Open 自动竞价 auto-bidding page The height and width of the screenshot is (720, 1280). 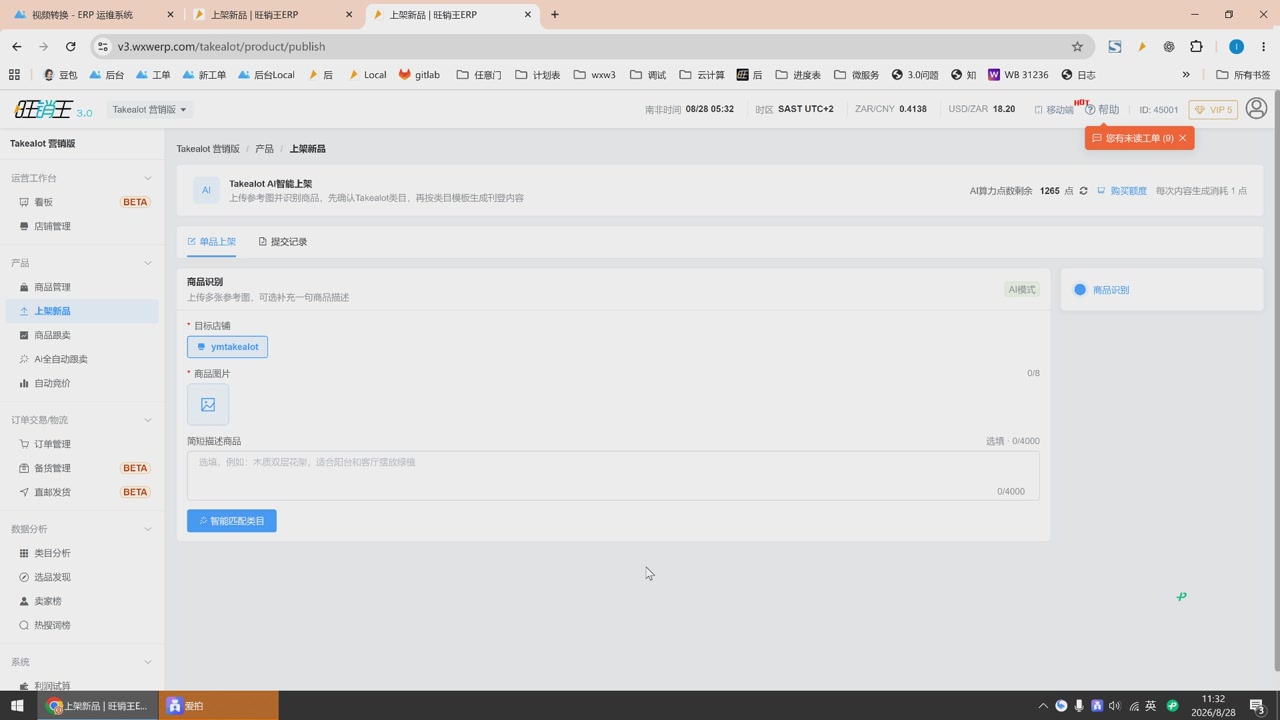pyautogui.click(x=82, y=383)
